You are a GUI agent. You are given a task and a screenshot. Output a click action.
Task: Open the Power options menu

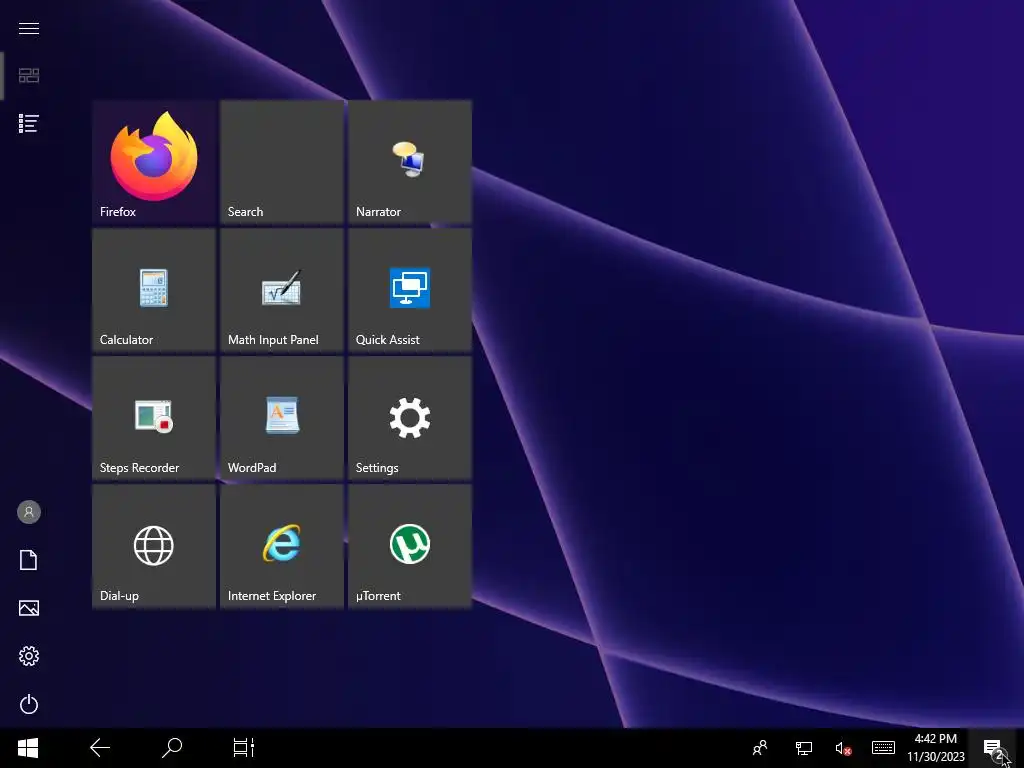tap(29, 704)
